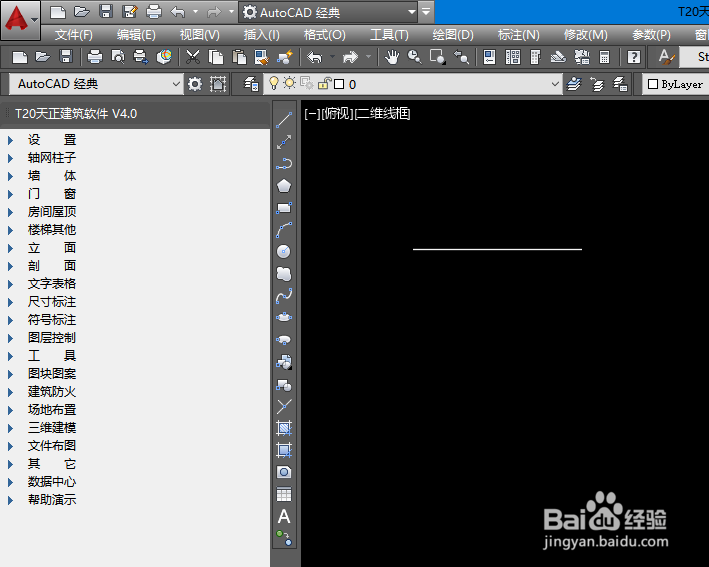Click the [-] viewport control label
Image resolution: width=709 pixels, height=567 pixels.
pyautogui.click(x=312, y=113)
